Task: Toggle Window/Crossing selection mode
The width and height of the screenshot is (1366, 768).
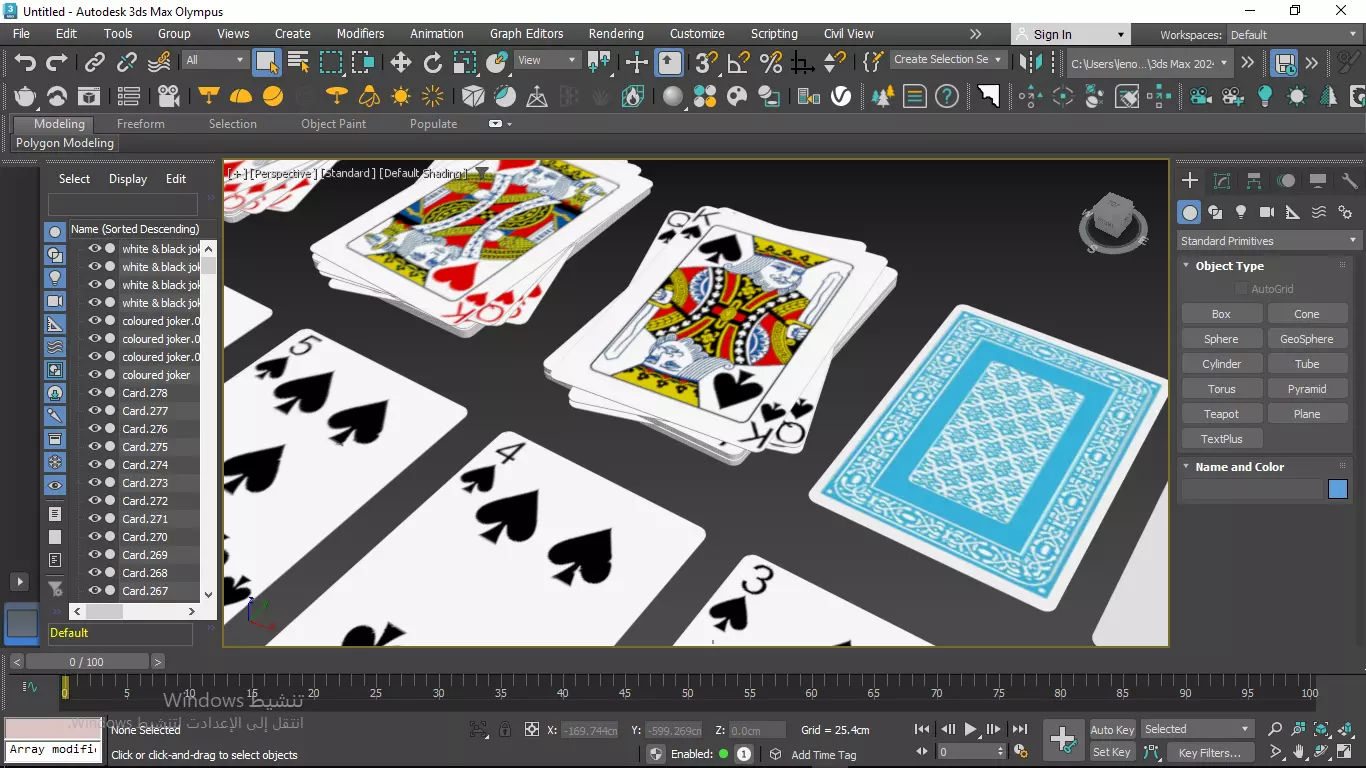Action: tap(363, 63)
